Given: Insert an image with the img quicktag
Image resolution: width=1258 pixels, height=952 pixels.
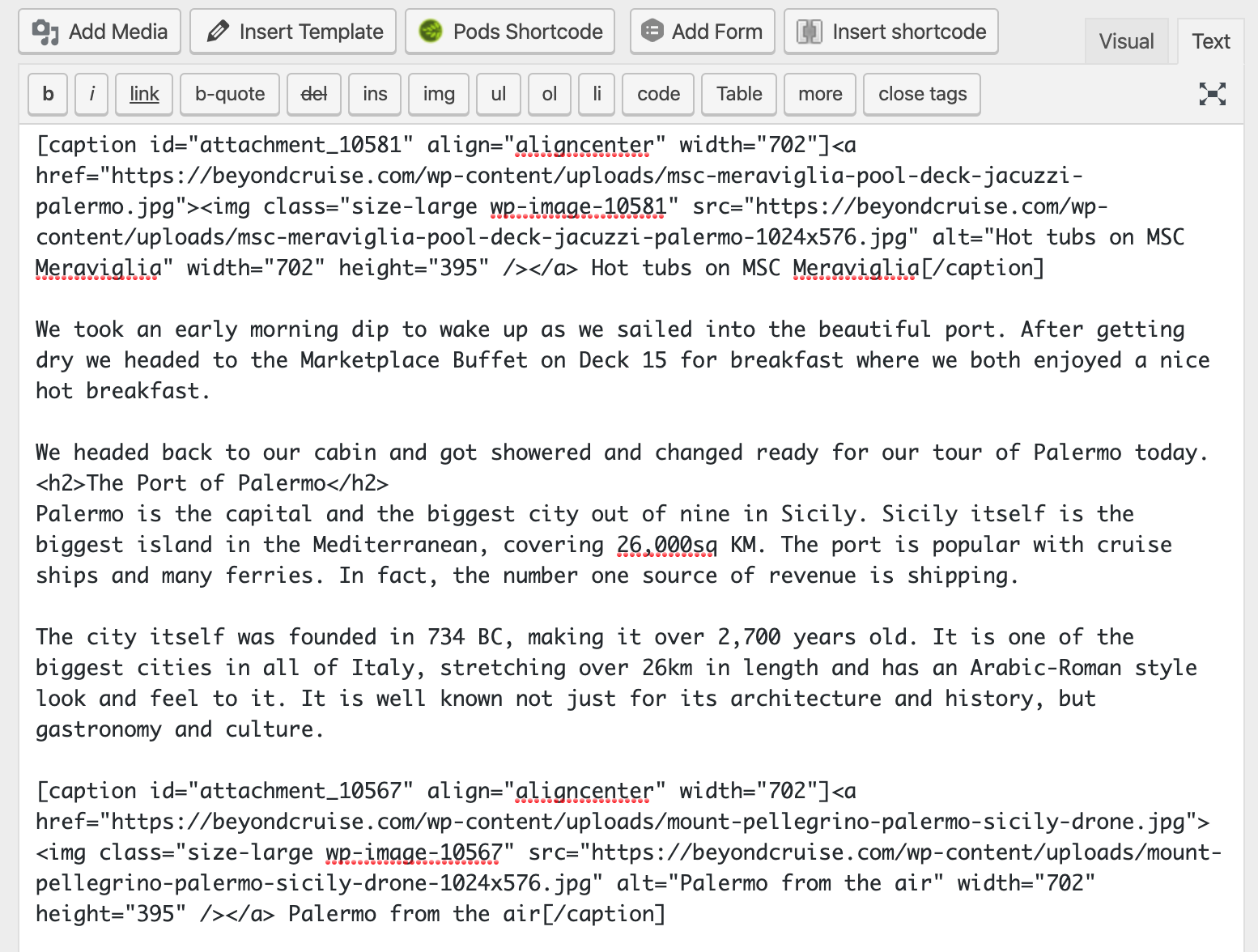Looking at the screenshot, I should pos(438,95).
